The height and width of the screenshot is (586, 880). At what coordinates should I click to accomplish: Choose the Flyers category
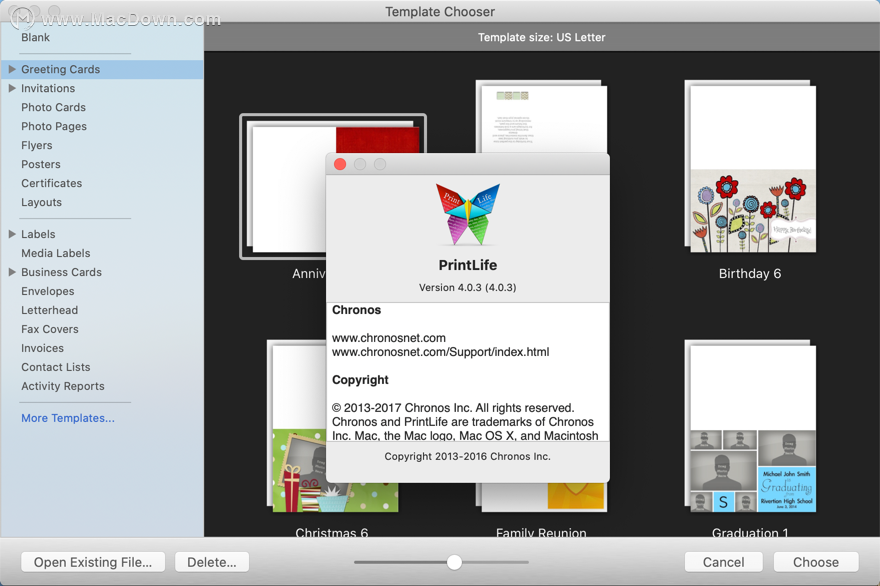click(36, 145)
